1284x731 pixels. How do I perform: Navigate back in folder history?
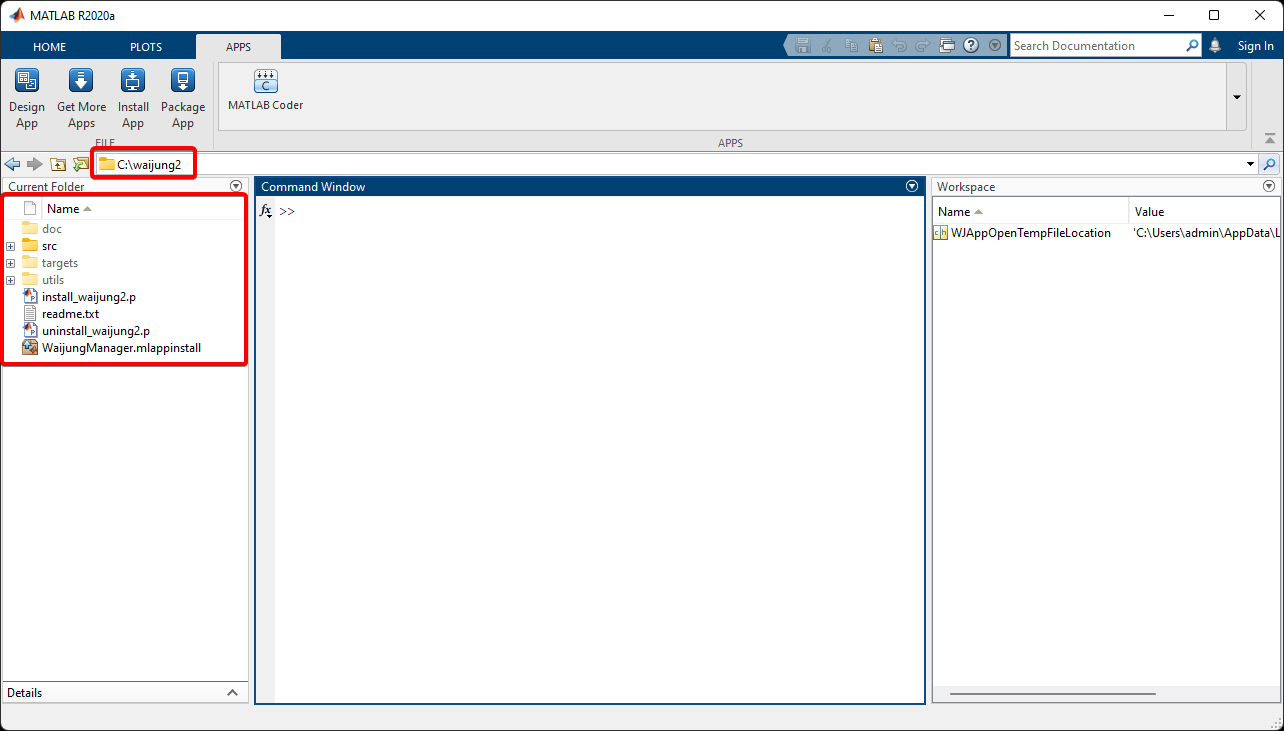[13, 164]
